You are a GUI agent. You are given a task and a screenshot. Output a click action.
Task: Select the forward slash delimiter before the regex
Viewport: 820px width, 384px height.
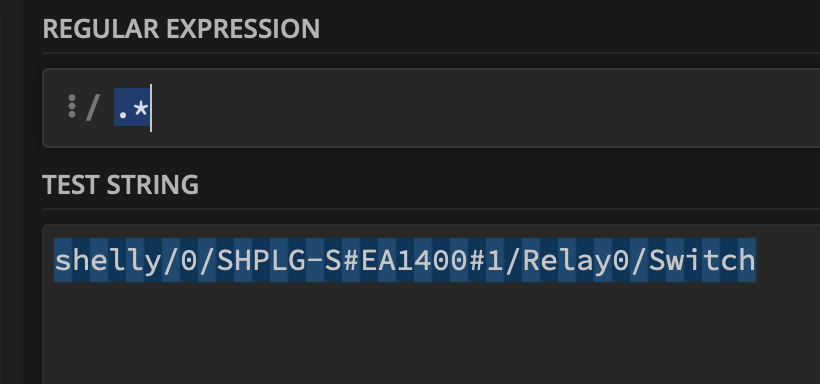pos(93,107)
